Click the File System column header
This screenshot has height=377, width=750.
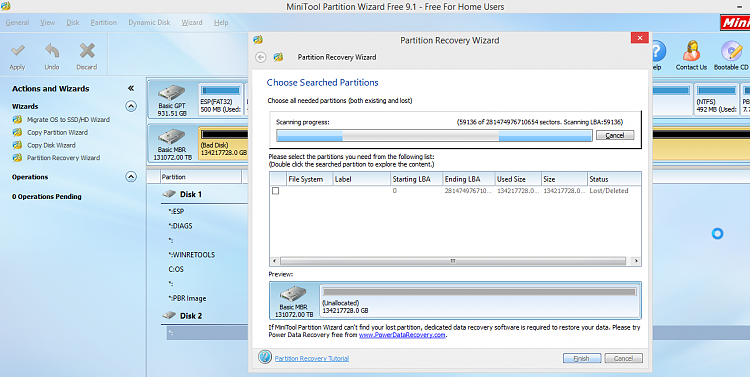point(309,179)
